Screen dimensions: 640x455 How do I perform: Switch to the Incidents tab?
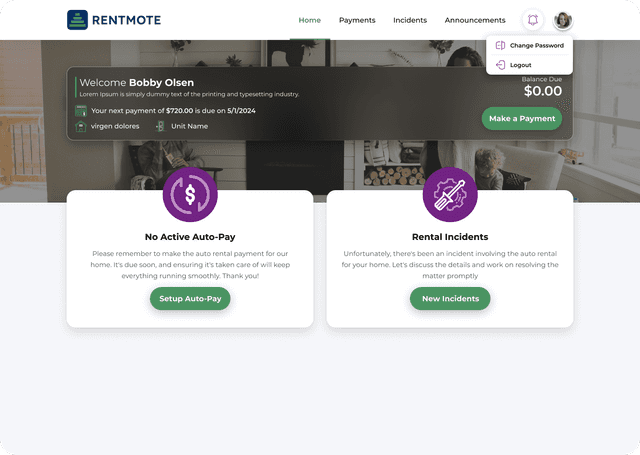coord(410,20)
